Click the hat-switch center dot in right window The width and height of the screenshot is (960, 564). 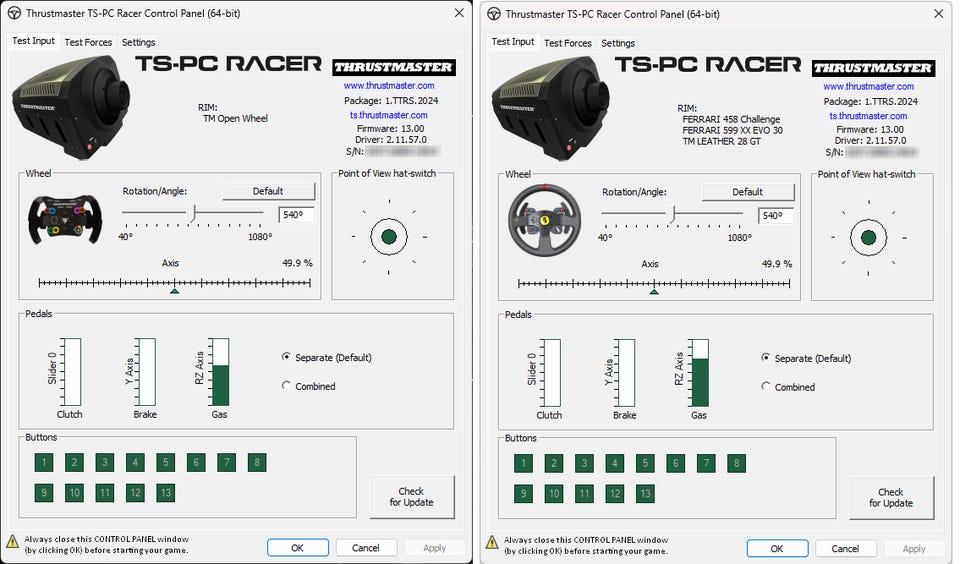click(868, 238)
